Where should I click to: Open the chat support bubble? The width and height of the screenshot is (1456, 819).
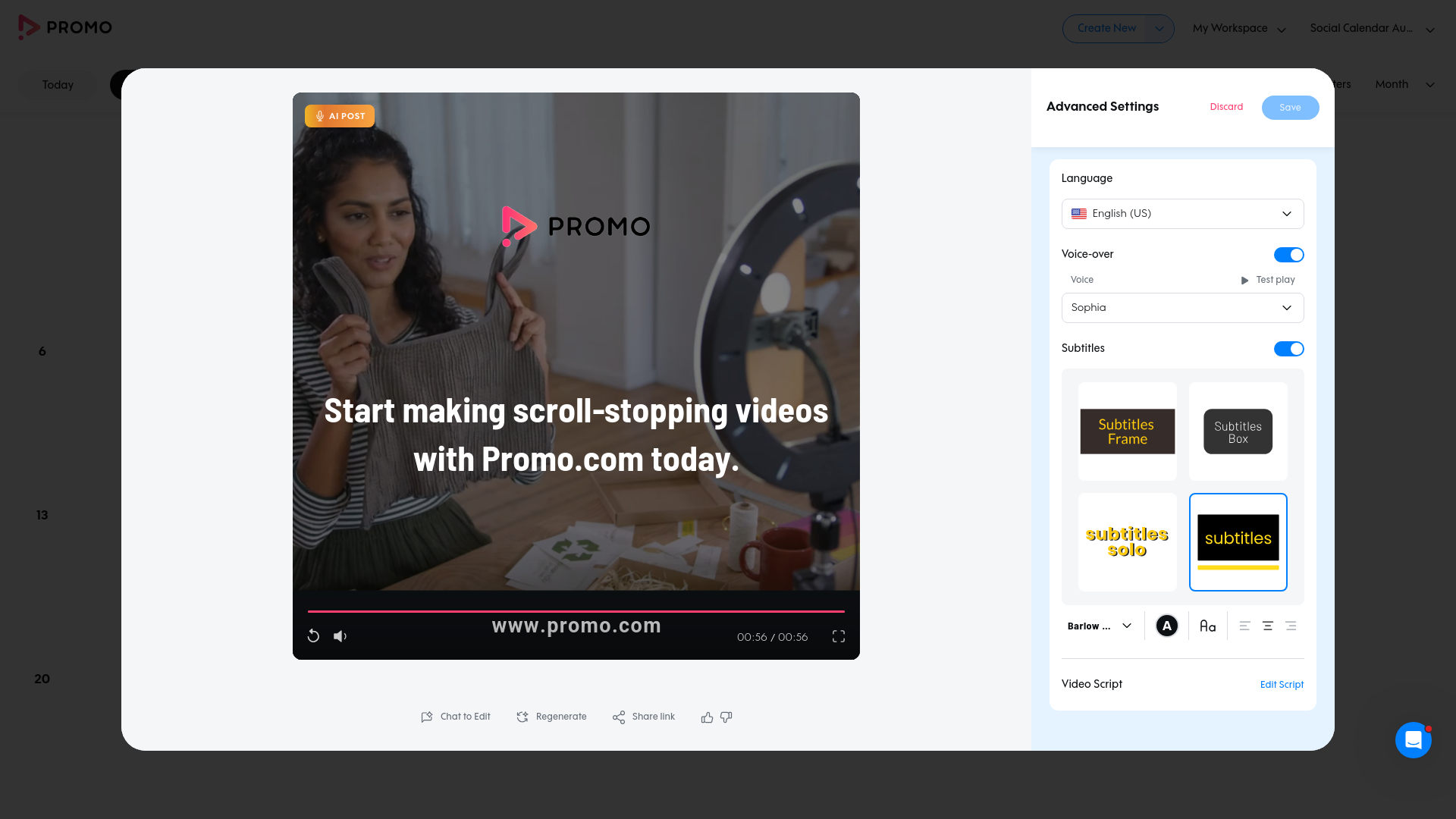[x=1414, y=740]
